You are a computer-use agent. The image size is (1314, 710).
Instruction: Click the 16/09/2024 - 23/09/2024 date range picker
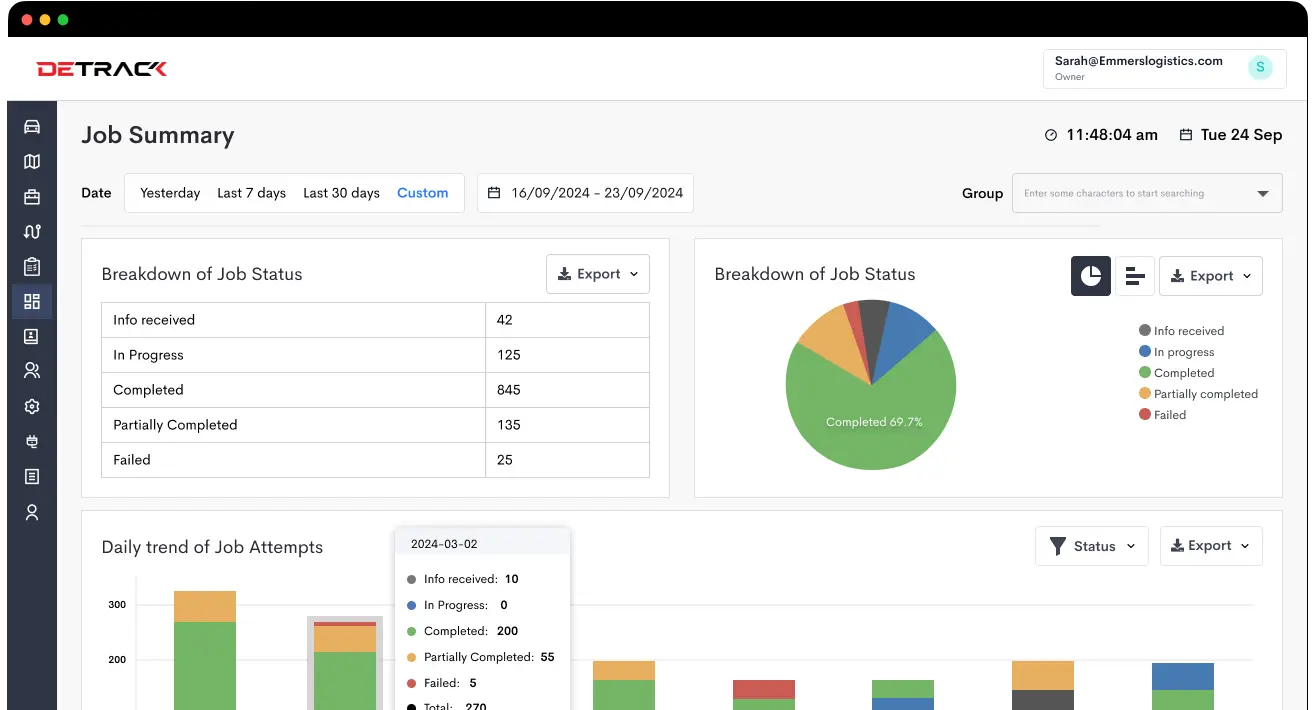point(585,193)
